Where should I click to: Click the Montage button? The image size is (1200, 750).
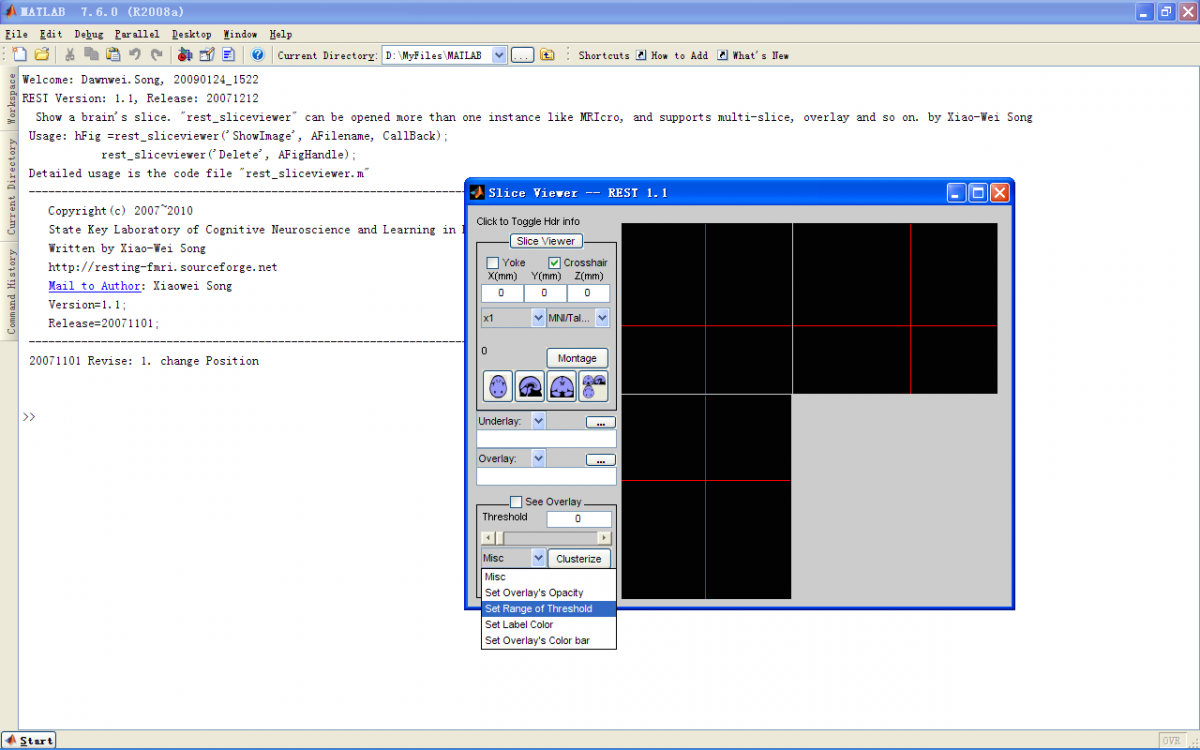(x=577, y=358)
